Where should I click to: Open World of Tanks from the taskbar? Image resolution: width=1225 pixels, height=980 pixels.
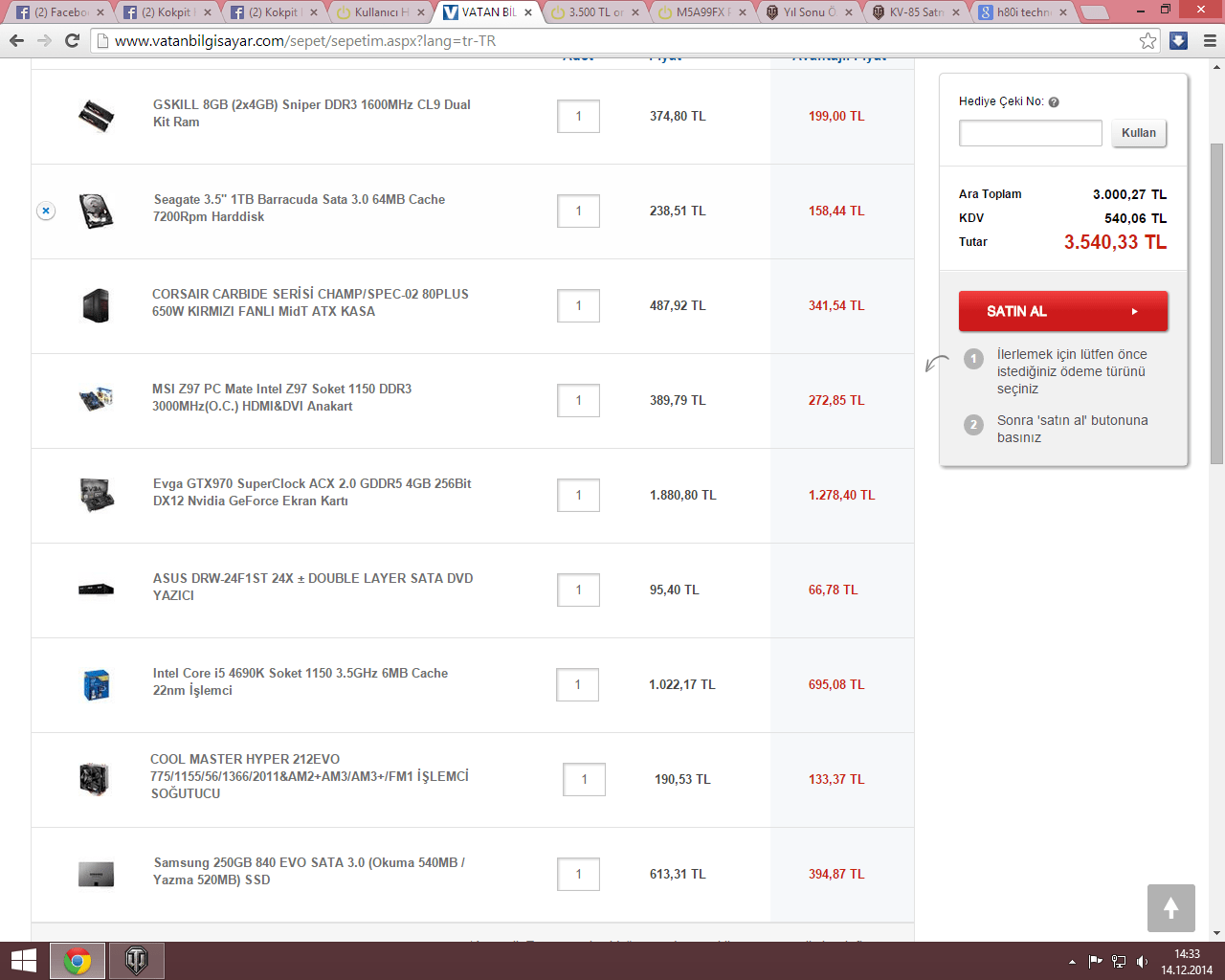click(137, 961)
